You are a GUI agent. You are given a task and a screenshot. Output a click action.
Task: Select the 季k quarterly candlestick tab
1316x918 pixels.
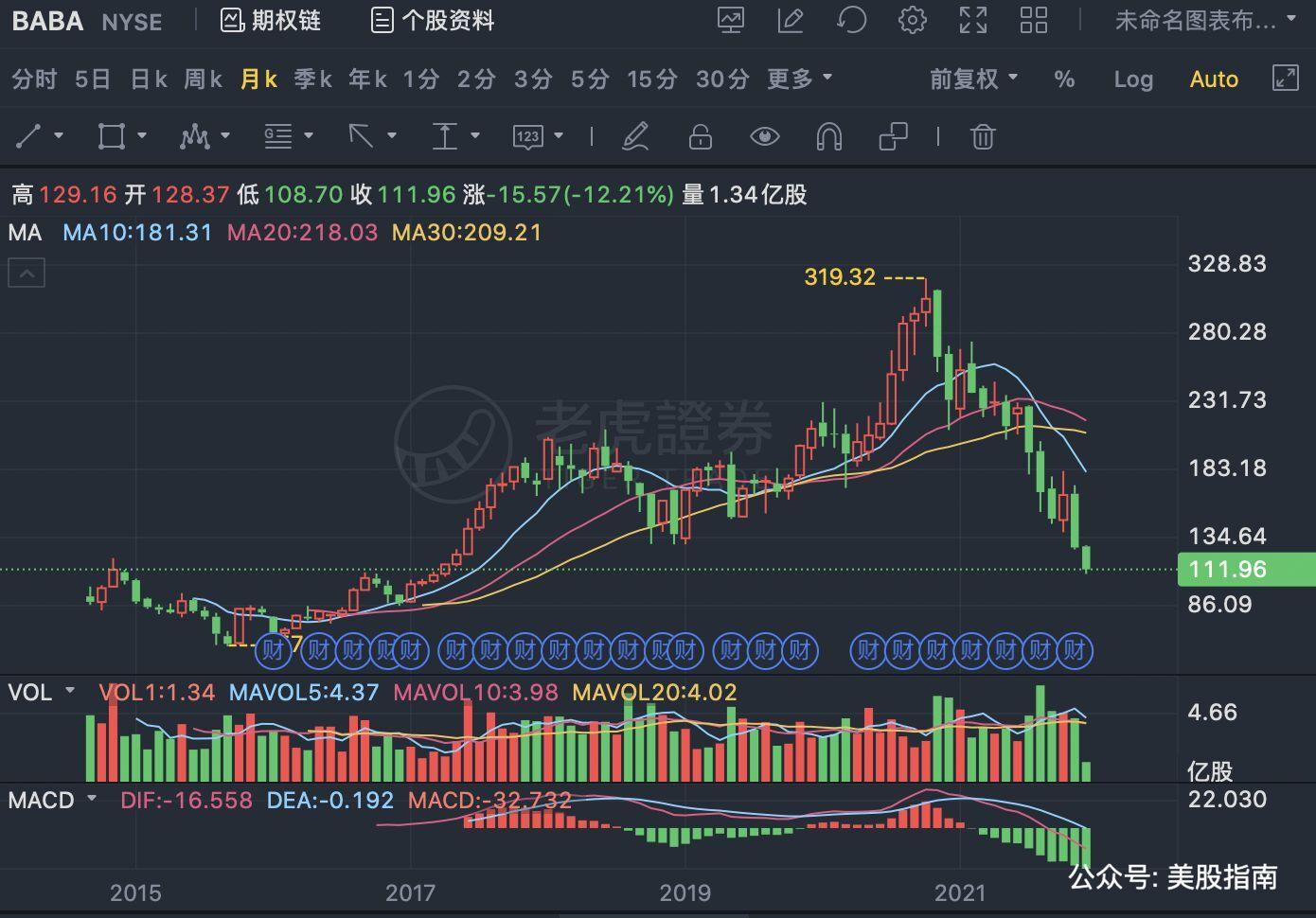click(x=312, y=79)
